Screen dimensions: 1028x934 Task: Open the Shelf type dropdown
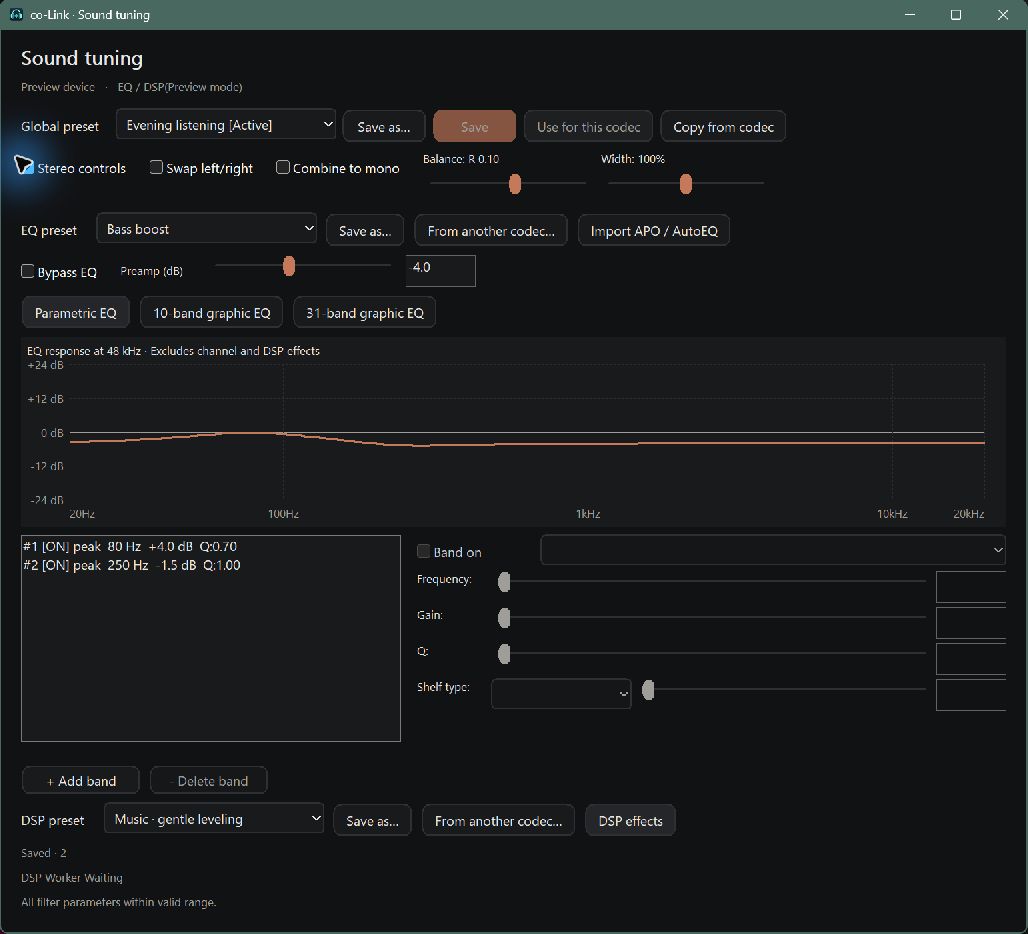[561, 693]
